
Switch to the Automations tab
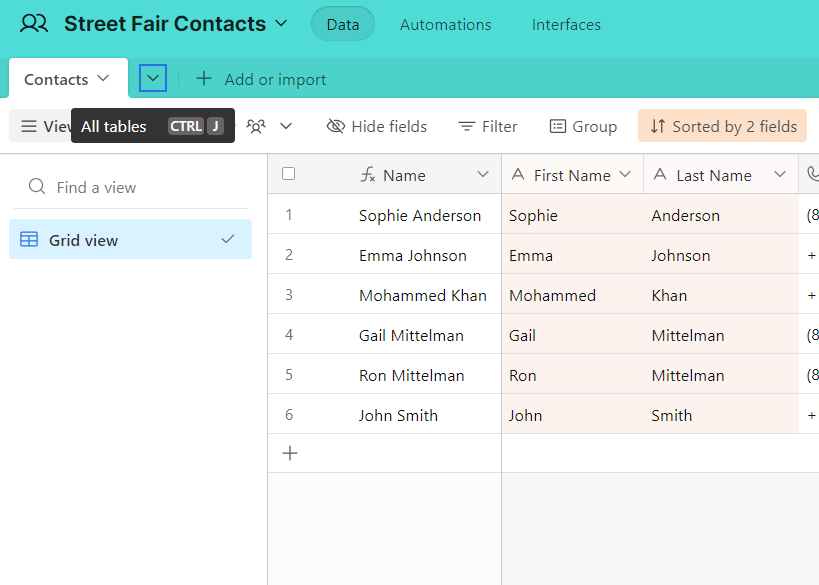point(446,25)
